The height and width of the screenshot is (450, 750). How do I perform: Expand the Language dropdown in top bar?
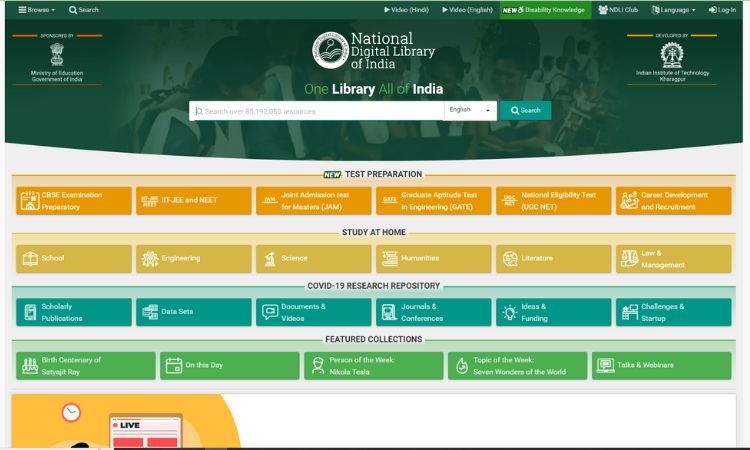pyautogui.click(x=673, y=10)
